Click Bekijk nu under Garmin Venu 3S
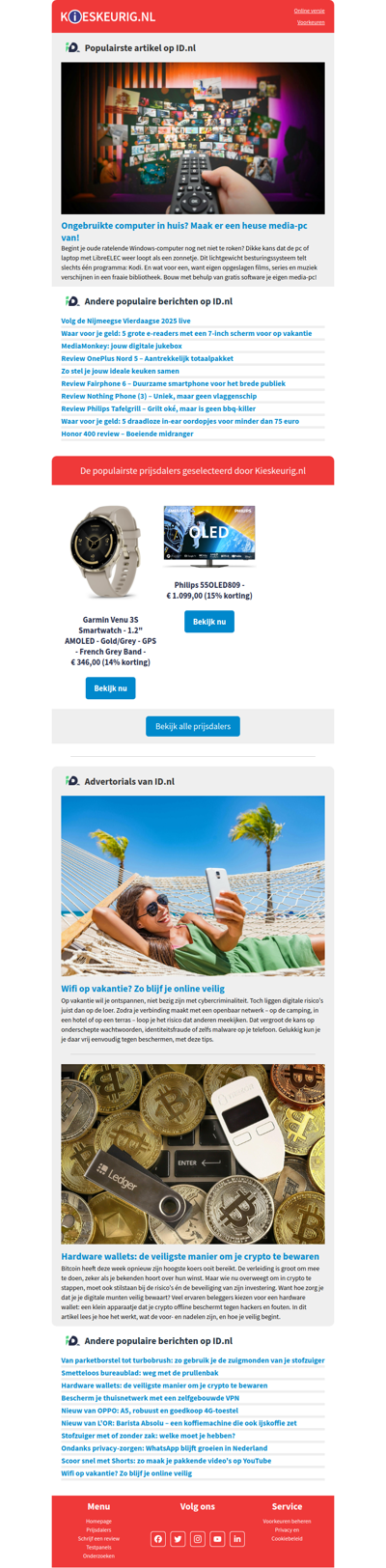This screenshot has height=1568, width=386. point(110,688)
